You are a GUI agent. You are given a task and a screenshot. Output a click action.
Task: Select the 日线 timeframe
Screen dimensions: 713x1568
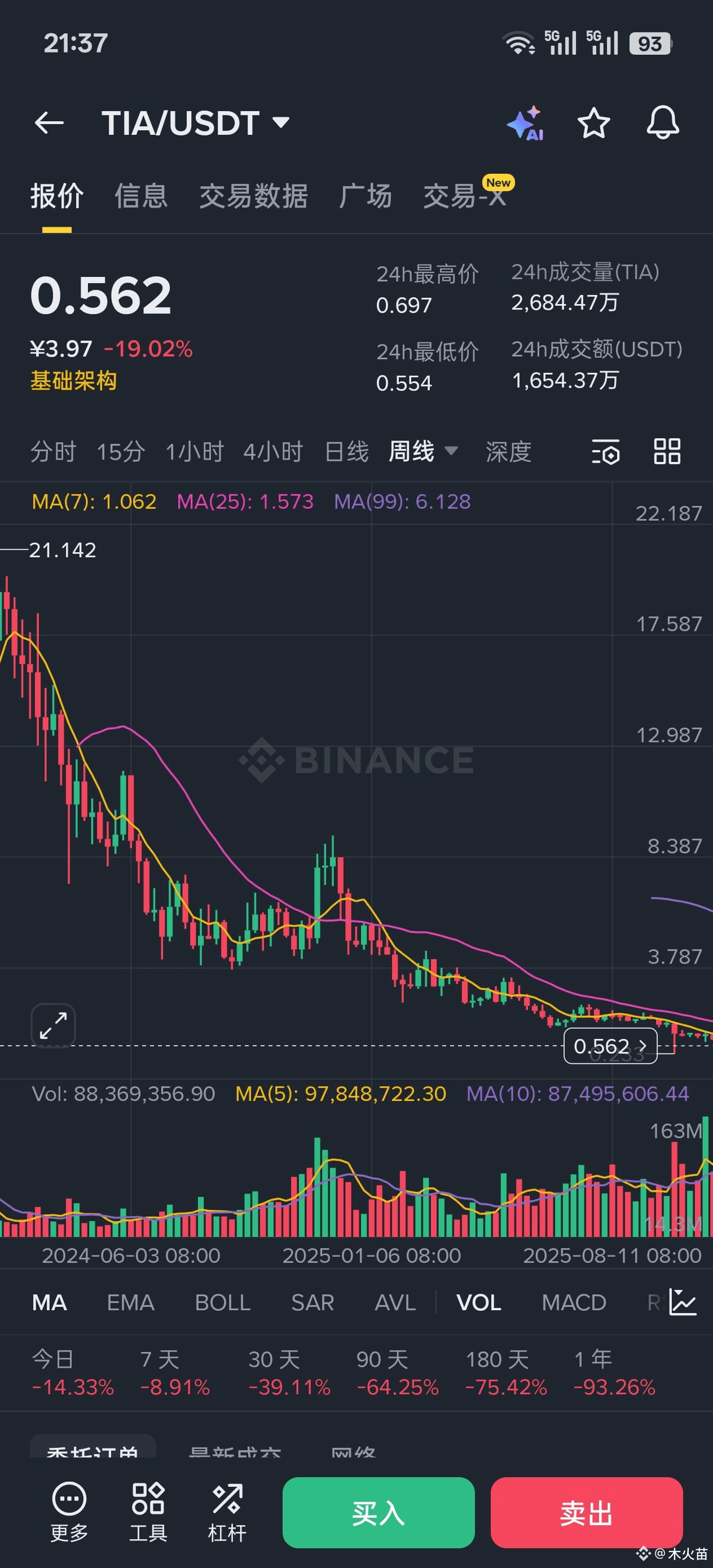click(x=347, y=452)
